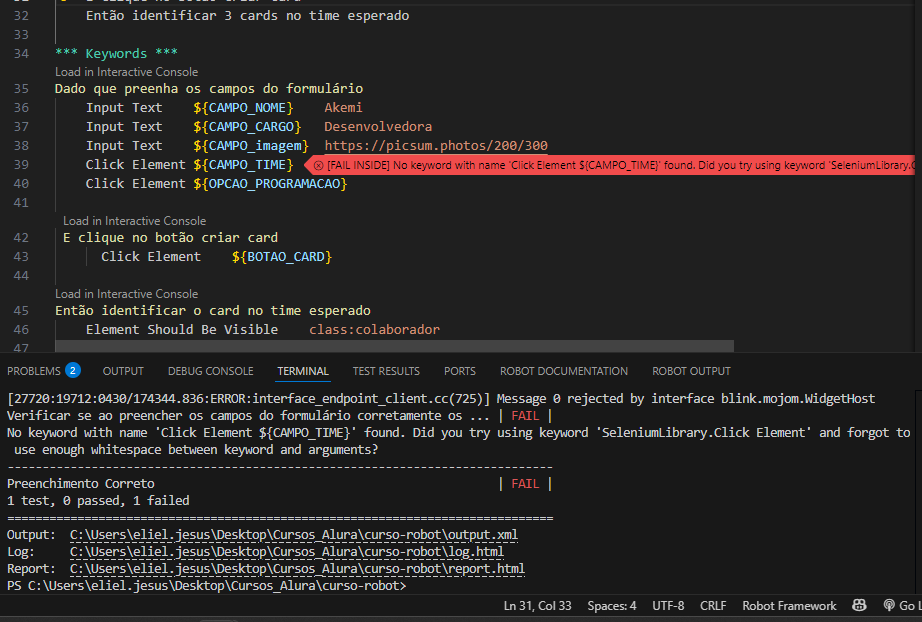Click Load in Interactive Console above line 42

point(135,221)
